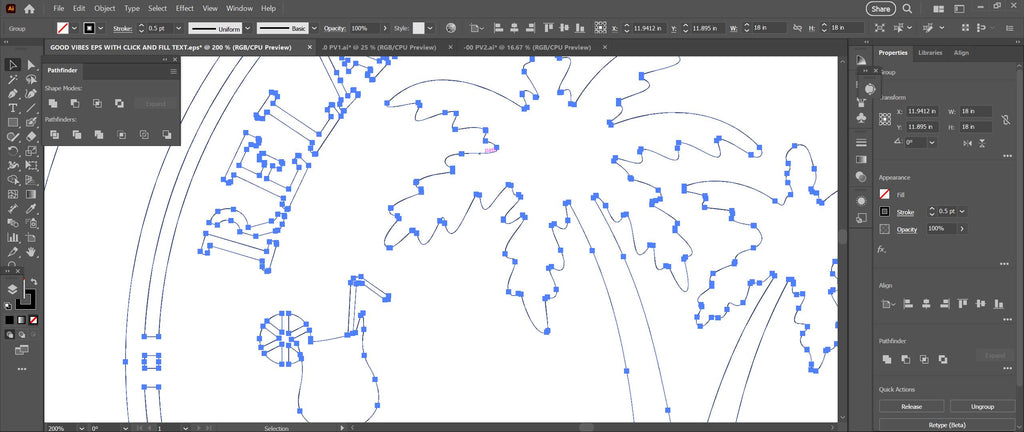This screenshot has height=432, width=1024.
Task: Activate the Curvature tool
Action: (x=31, y=93)
